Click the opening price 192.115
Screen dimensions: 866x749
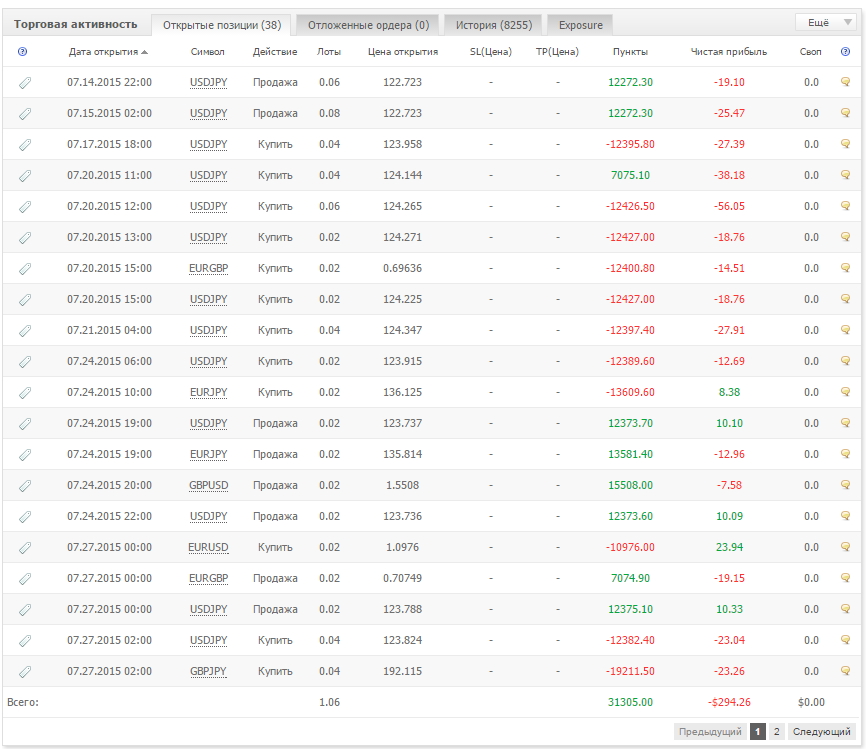point(402,671)
